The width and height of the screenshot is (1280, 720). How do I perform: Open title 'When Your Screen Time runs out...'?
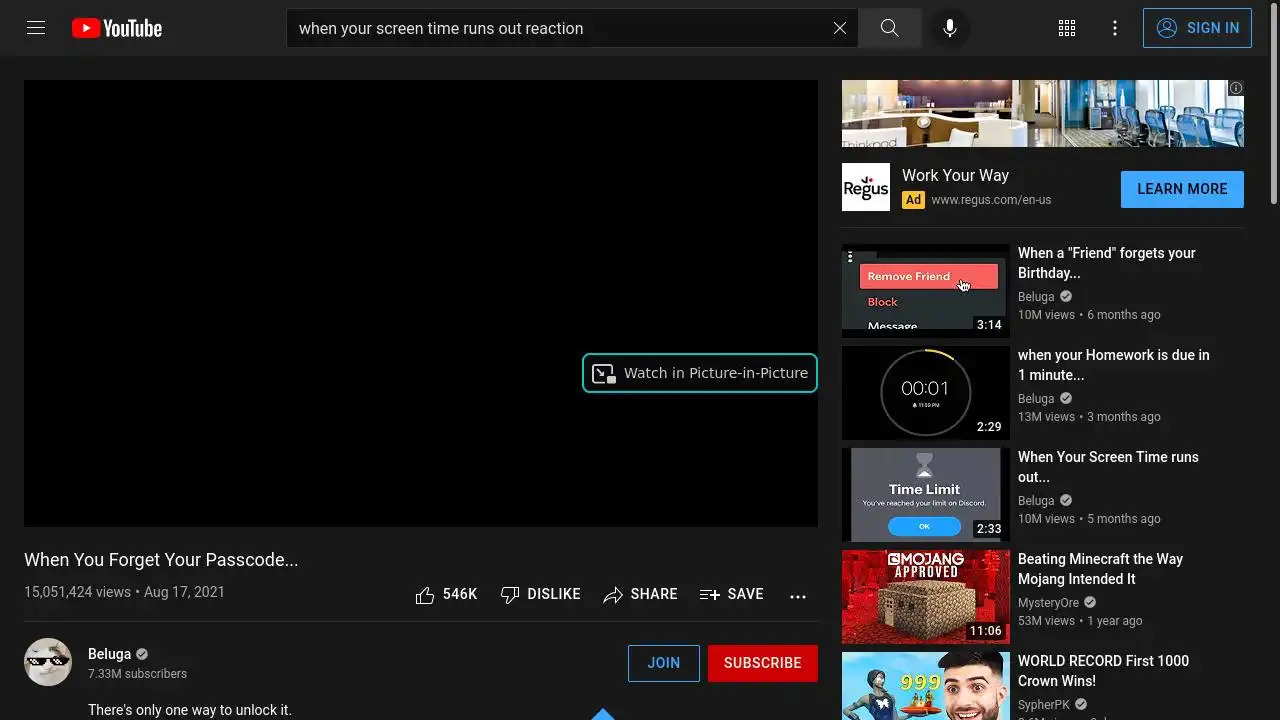[x=1108, y=467]
